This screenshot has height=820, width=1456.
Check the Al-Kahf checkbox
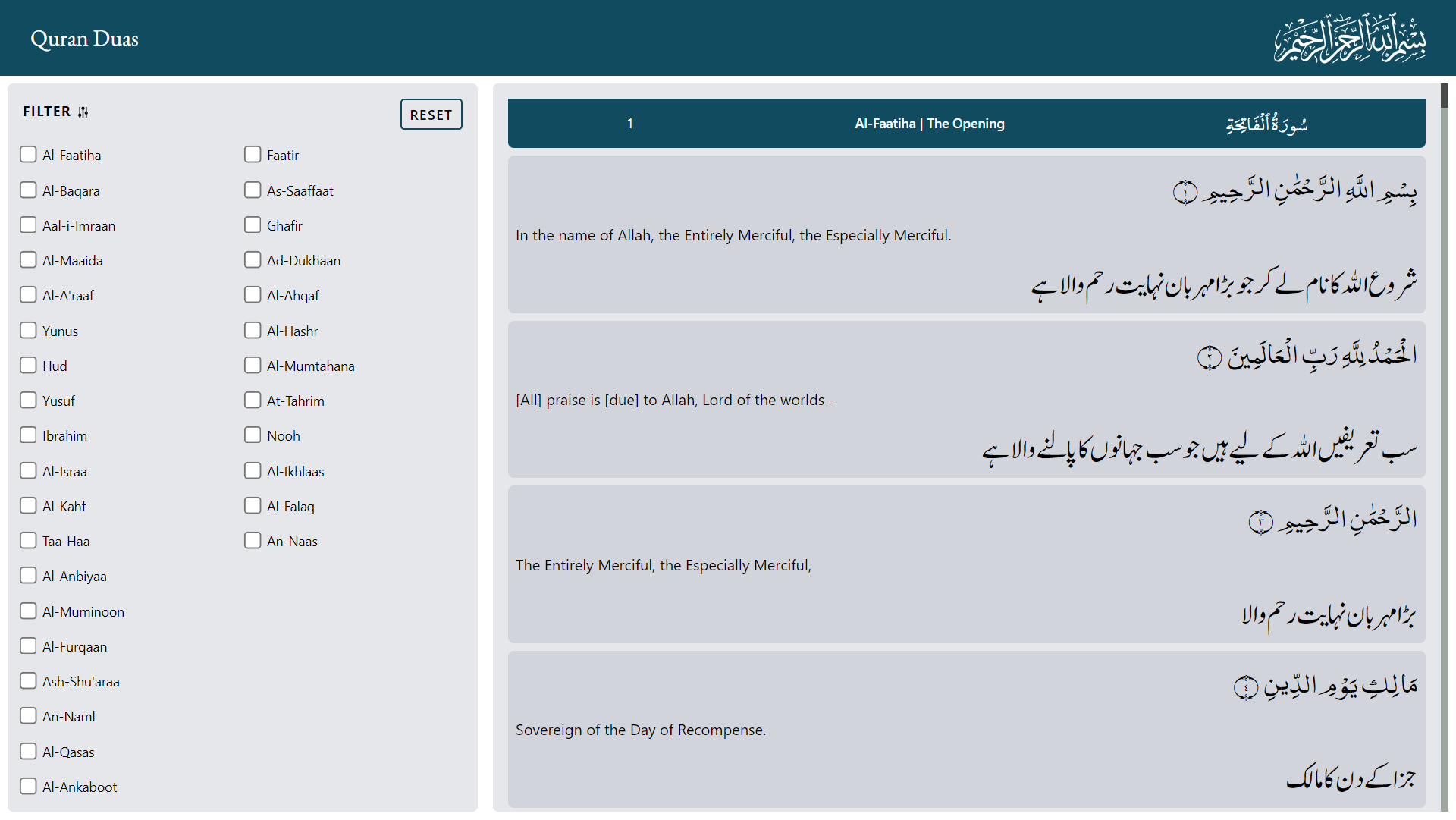pos(28,505)
